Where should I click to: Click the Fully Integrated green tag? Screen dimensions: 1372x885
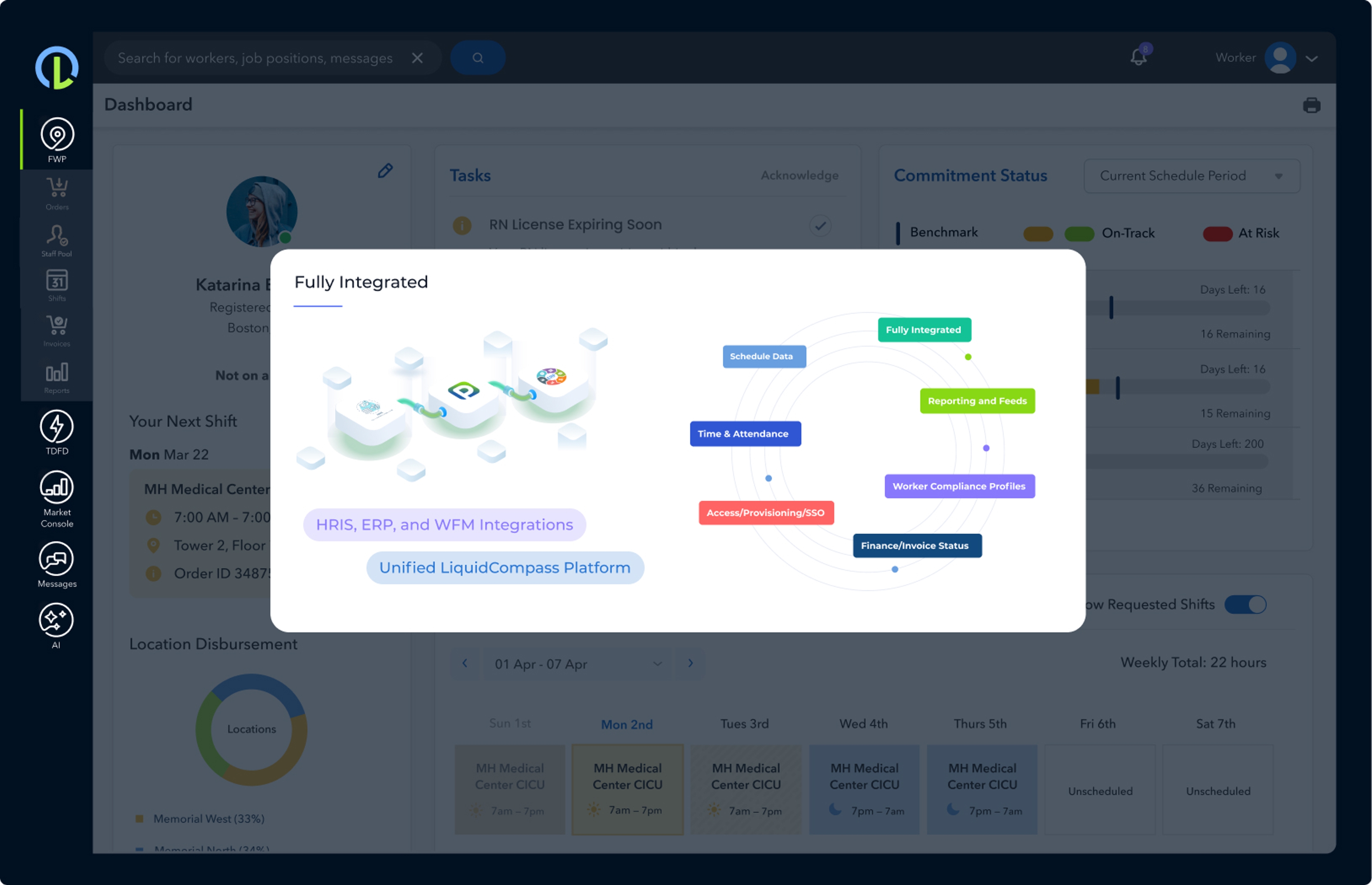[924, 330]
